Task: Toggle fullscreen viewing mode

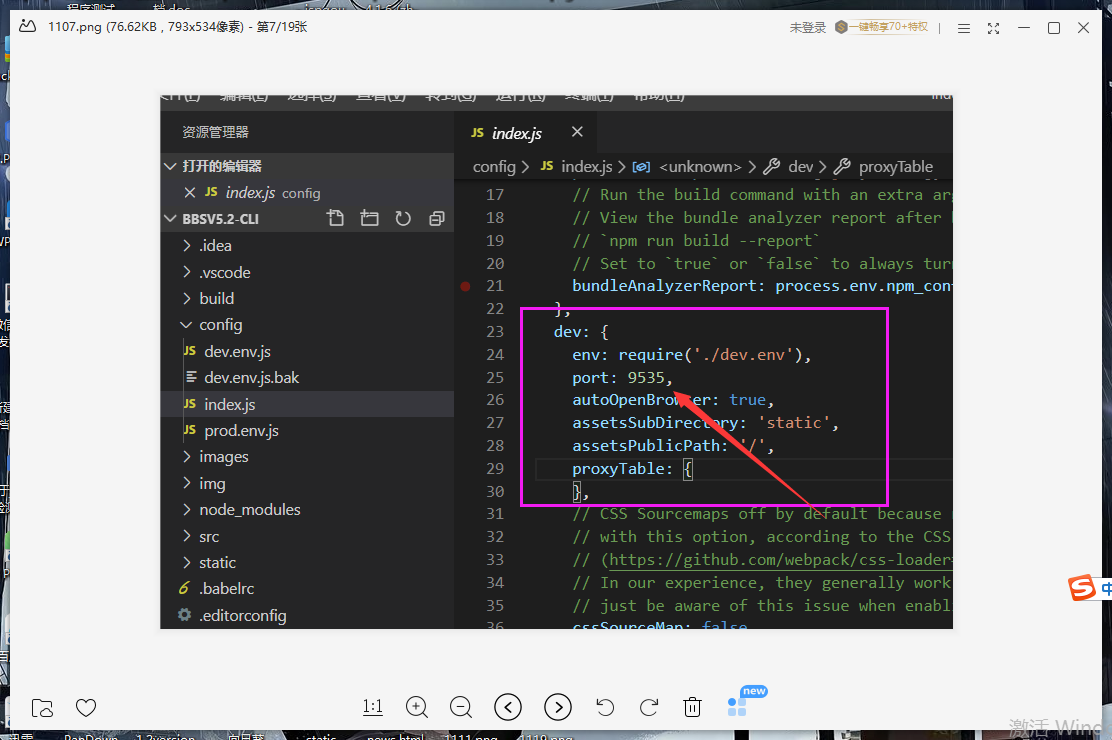Action: coord(993,28)
